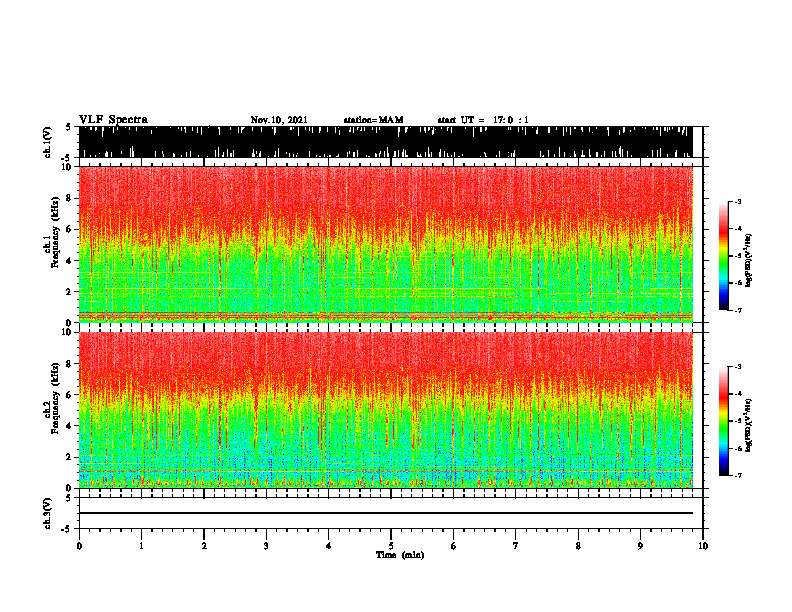Click the ch.1 spectrogram plot
This screenshot has height=612, width=792.
tap(385, 244)
